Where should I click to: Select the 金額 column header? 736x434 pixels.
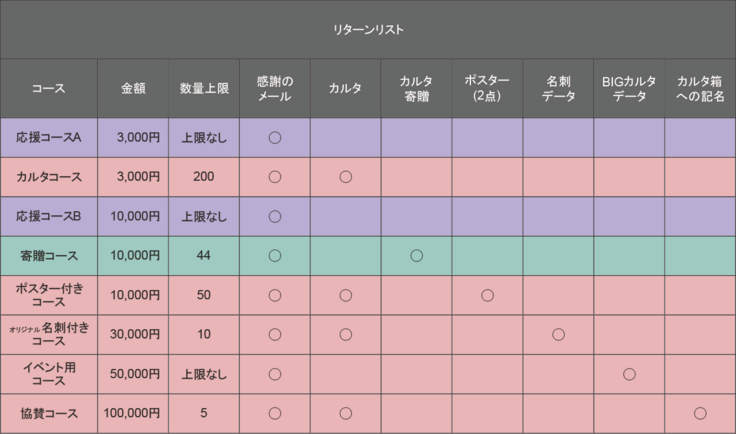(133, 88)
